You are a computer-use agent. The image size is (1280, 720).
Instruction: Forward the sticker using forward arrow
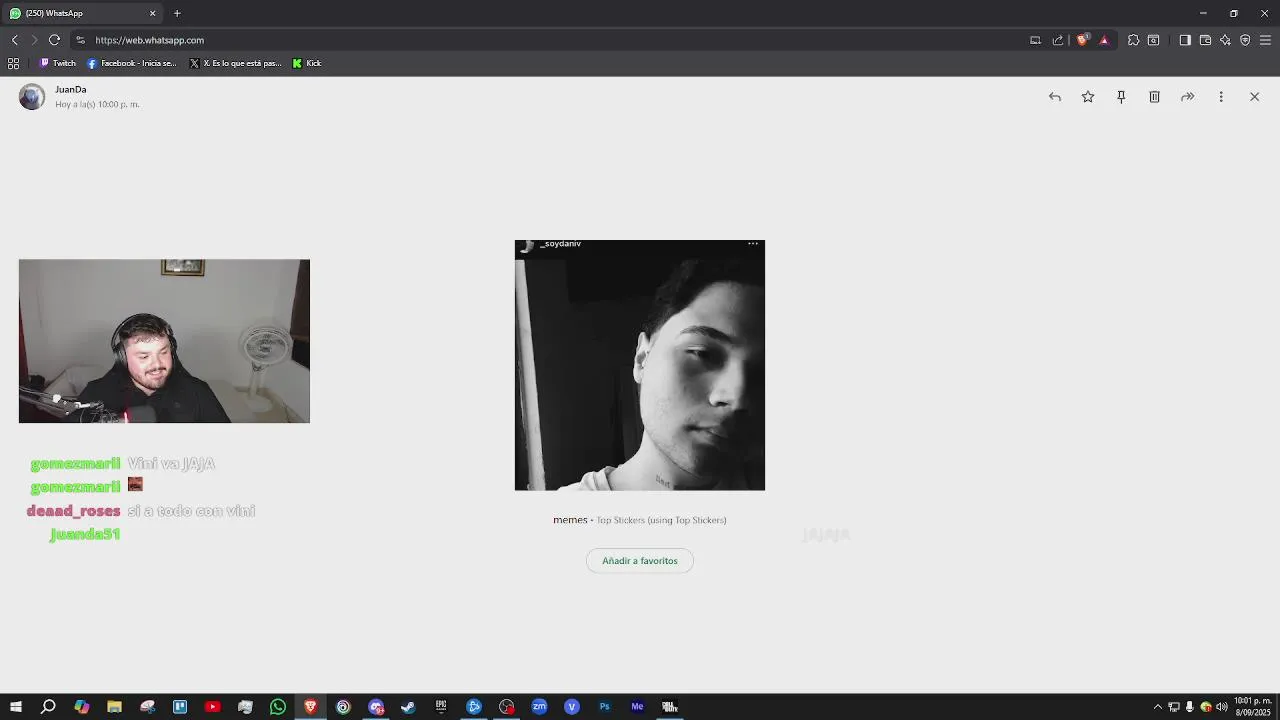click(1187, 97)
